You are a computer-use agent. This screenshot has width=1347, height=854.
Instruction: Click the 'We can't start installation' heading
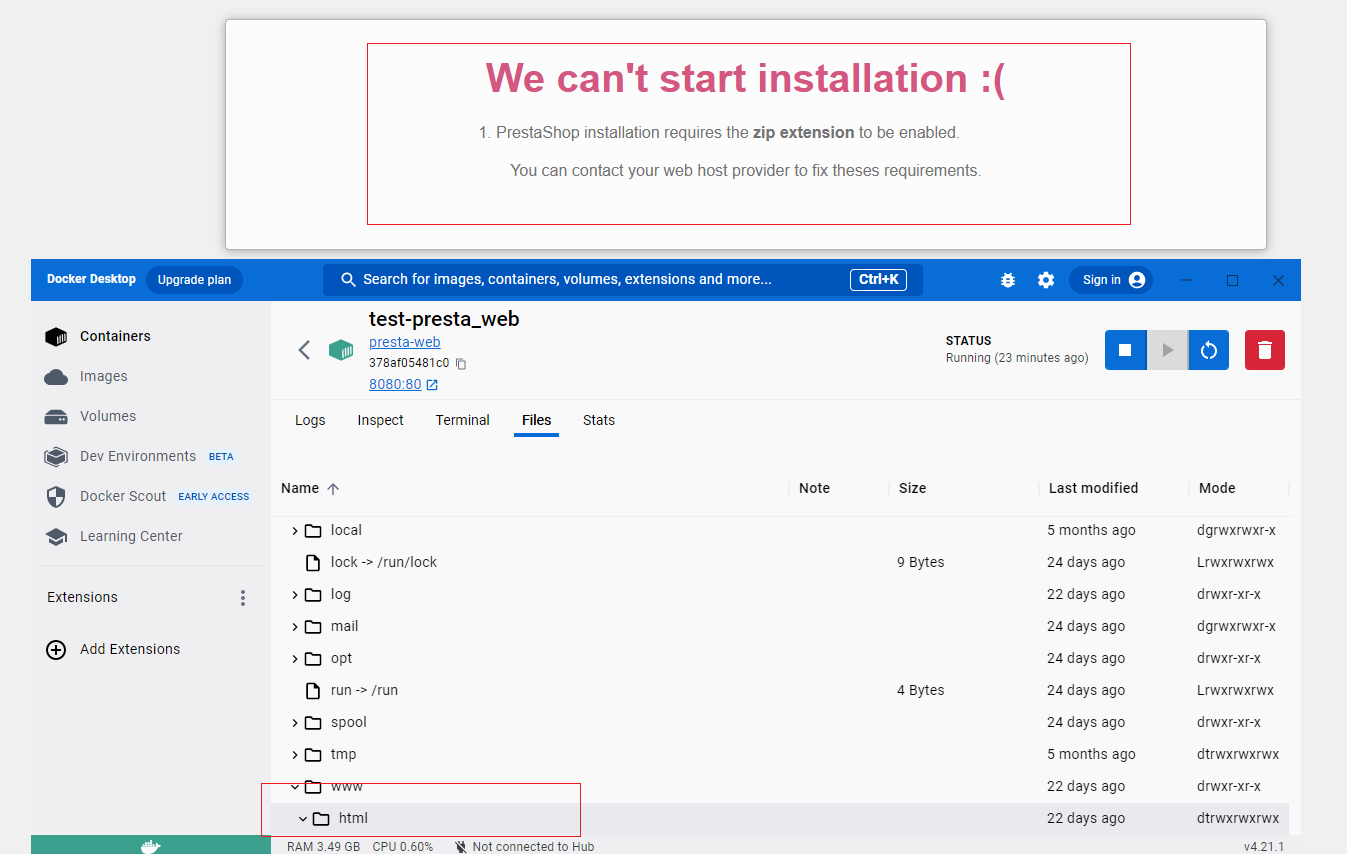746,78
